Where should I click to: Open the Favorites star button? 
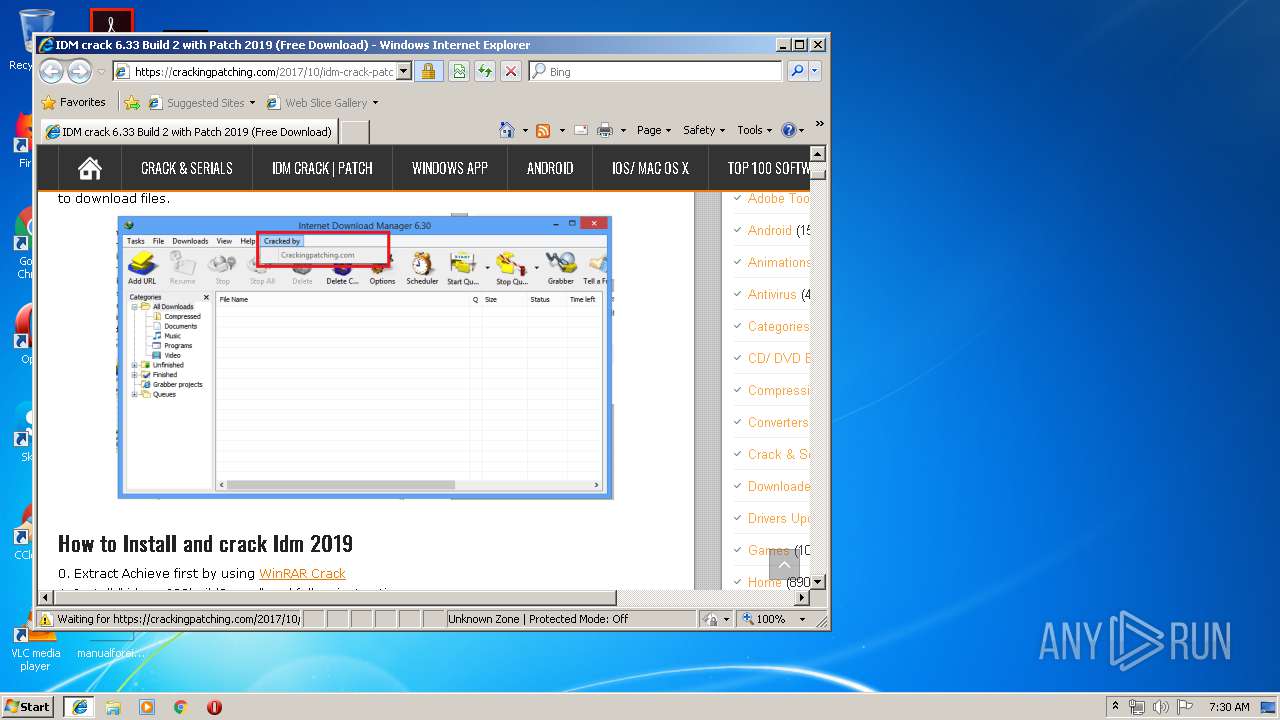click(x=73, y=102)
